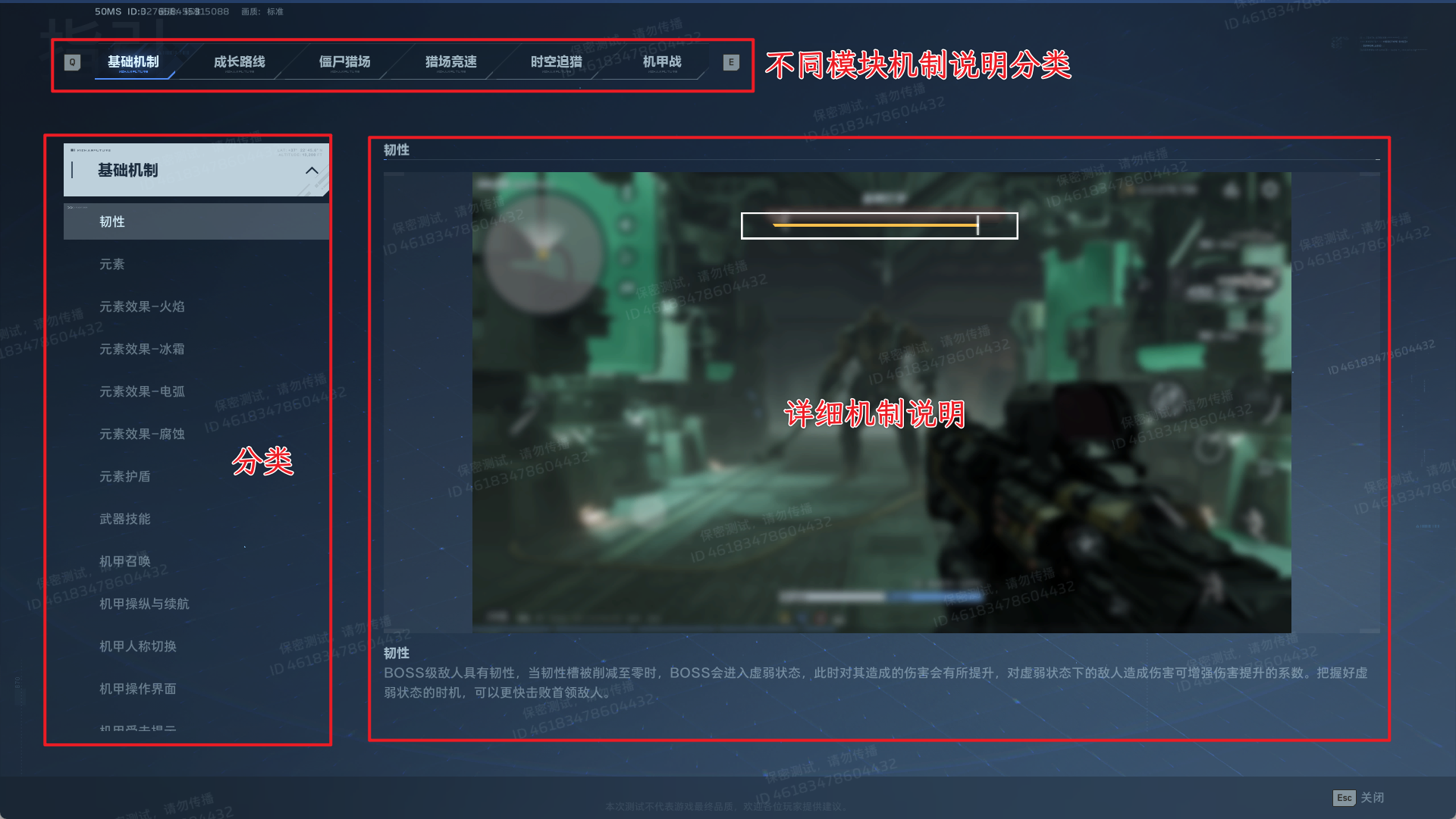
Task: Switch to the 机甲战 tab
Action: click(662, 62)
